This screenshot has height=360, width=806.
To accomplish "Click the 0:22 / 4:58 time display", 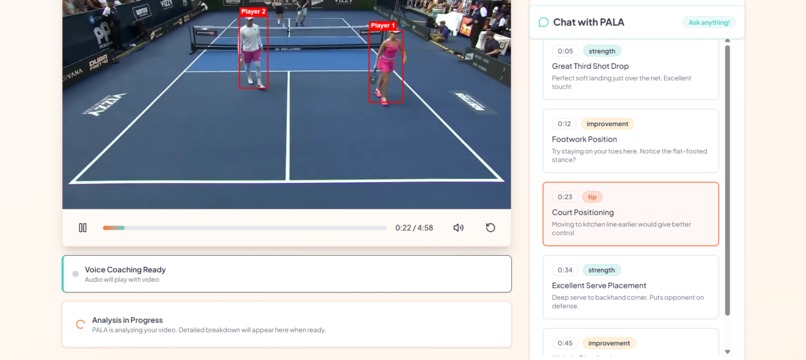I will click(x=414, y=228).
